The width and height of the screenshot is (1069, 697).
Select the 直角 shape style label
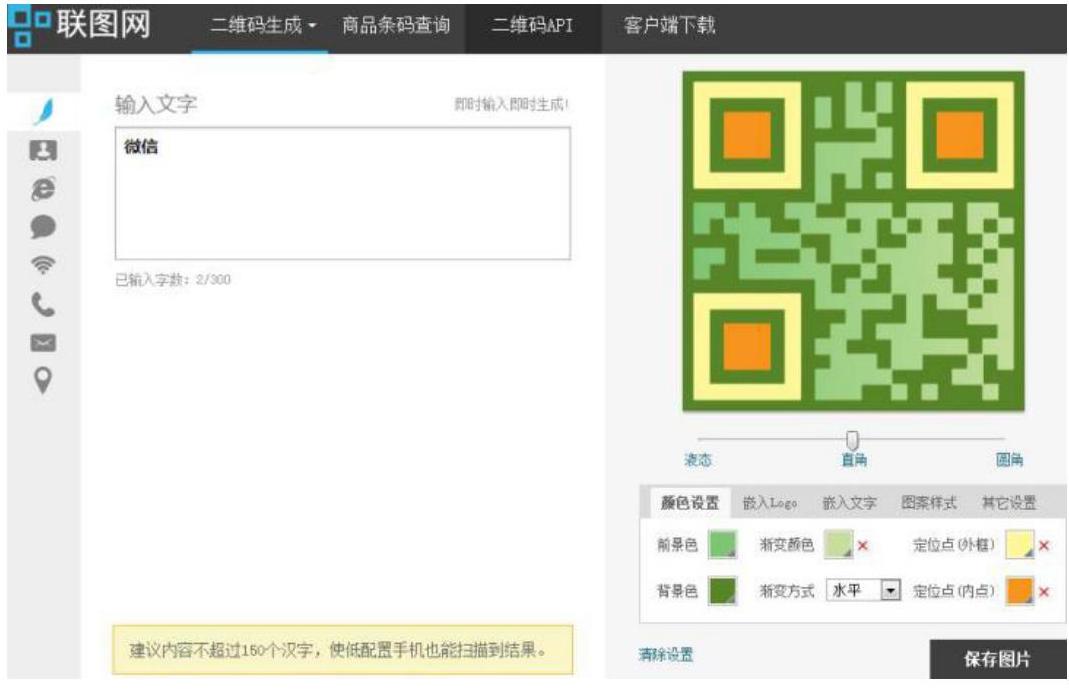coord(854,460)
